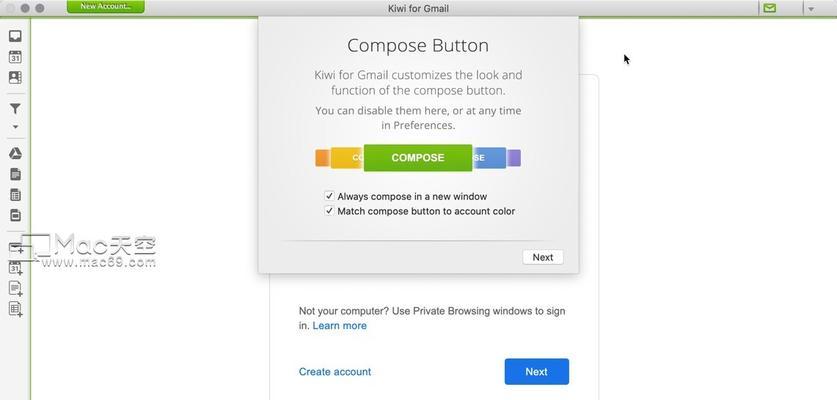Open the Contacts icon in sidebar

(15, 77)
